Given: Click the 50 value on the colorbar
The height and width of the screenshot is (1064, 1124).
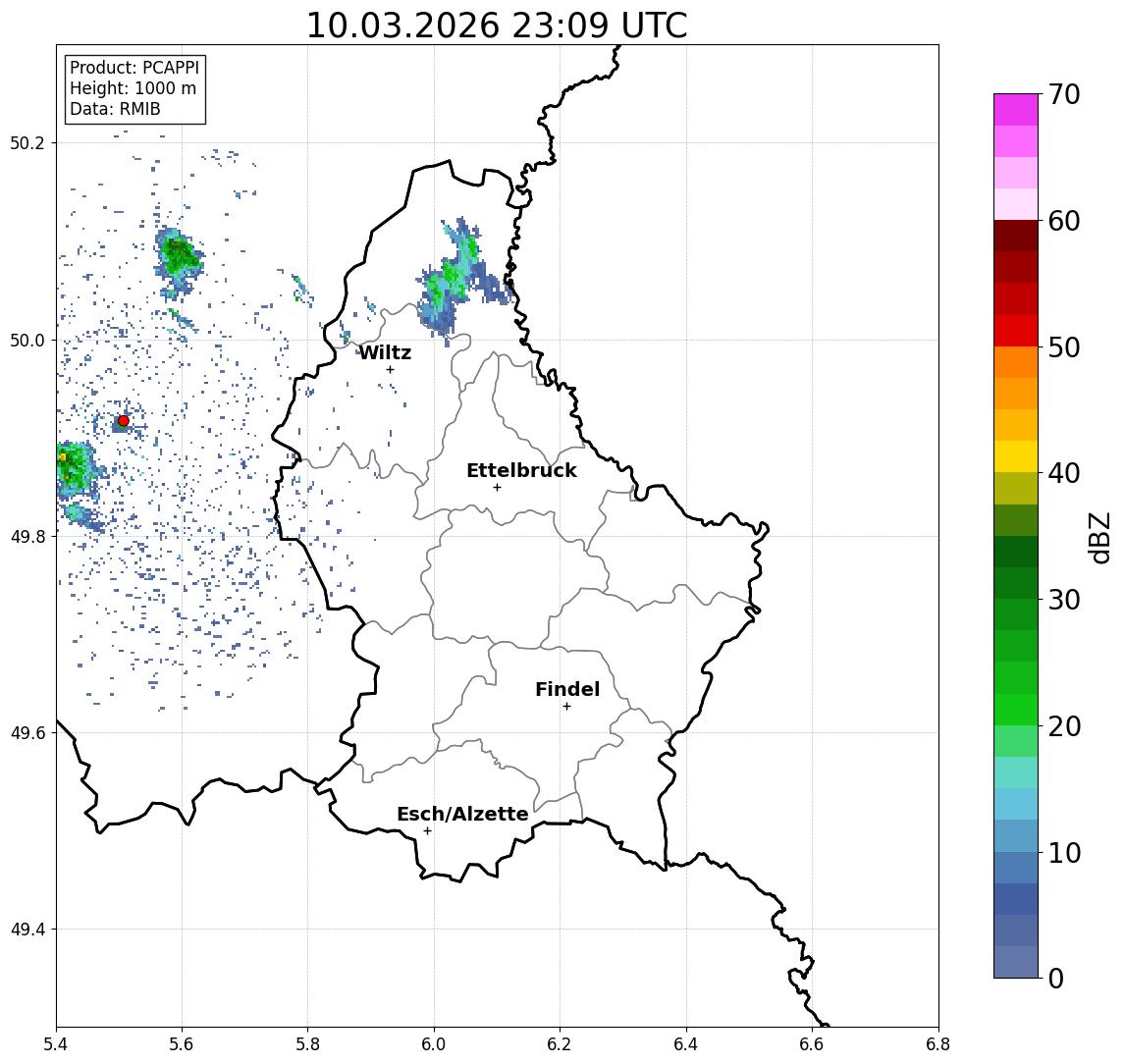Looking at the screenshot, I should [x=1063, y=347].
